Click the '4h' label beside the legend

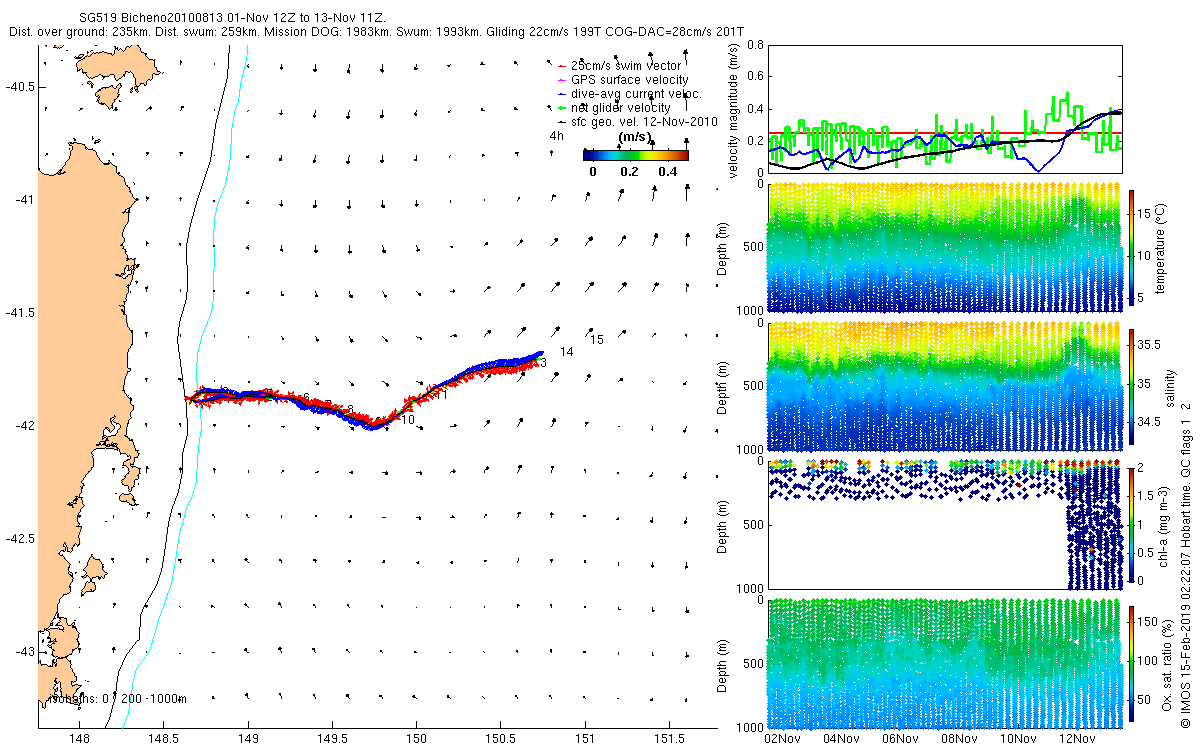556,136
